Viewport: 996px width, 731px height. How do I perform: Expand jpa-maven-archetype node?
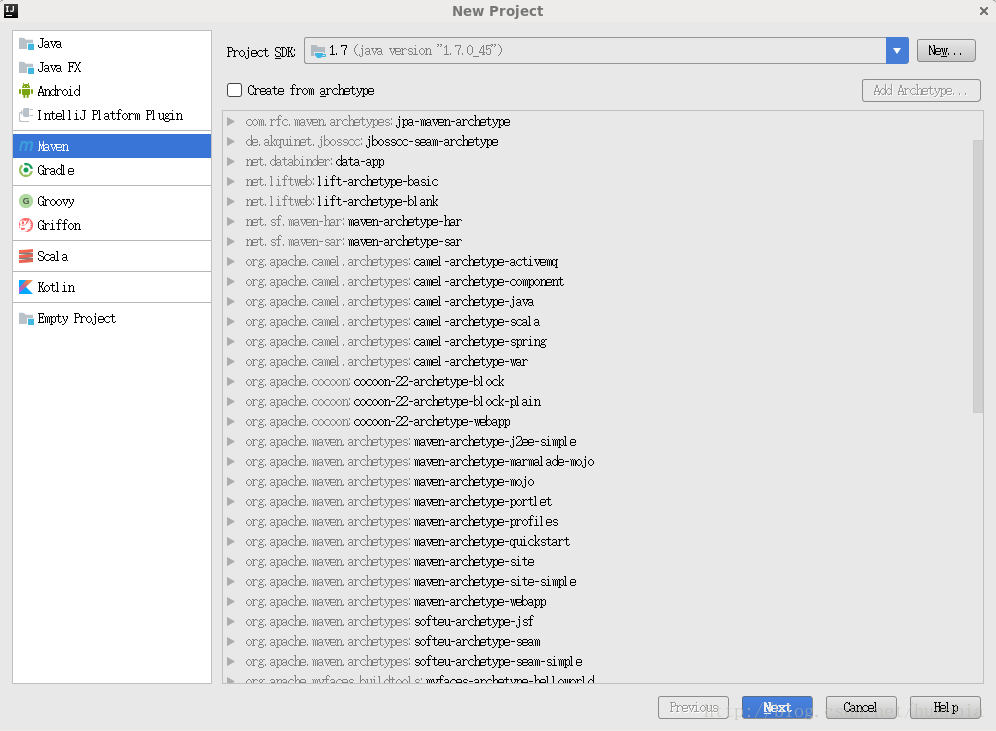point(231,121)
